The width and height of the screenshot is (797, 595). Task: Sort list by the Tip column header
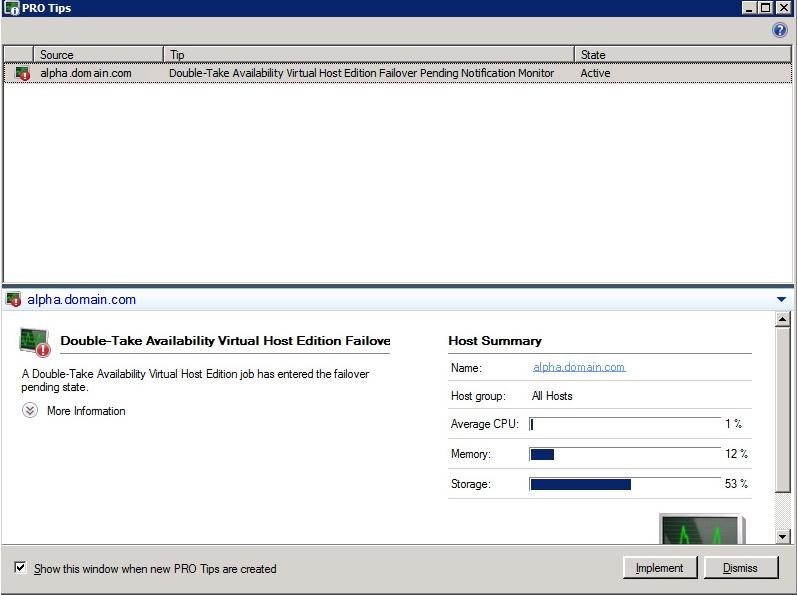click(x=368, y=55)
